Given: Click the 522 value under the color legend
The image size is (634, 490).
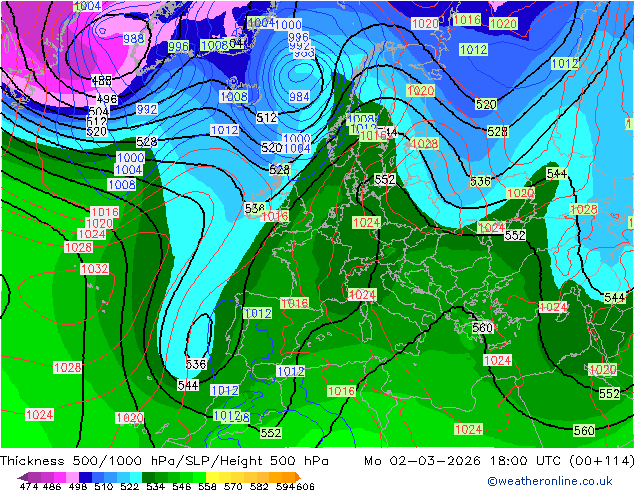Looking at the screenshot, I should pyautogui.click(x=129, y=486).
